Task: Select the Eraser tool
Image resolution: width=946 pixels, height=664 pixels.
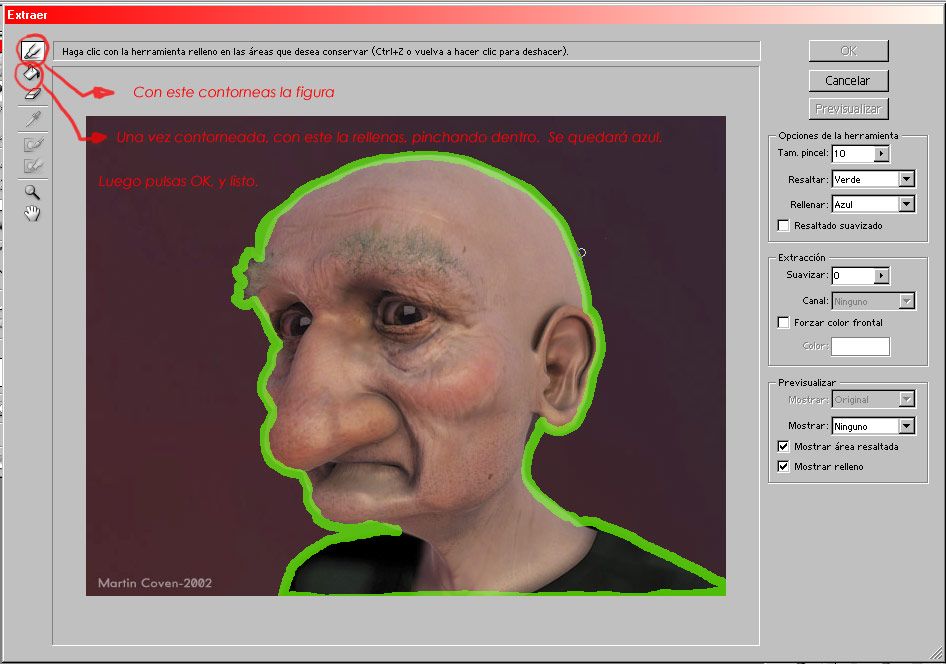Action: [x=33, y=93]
